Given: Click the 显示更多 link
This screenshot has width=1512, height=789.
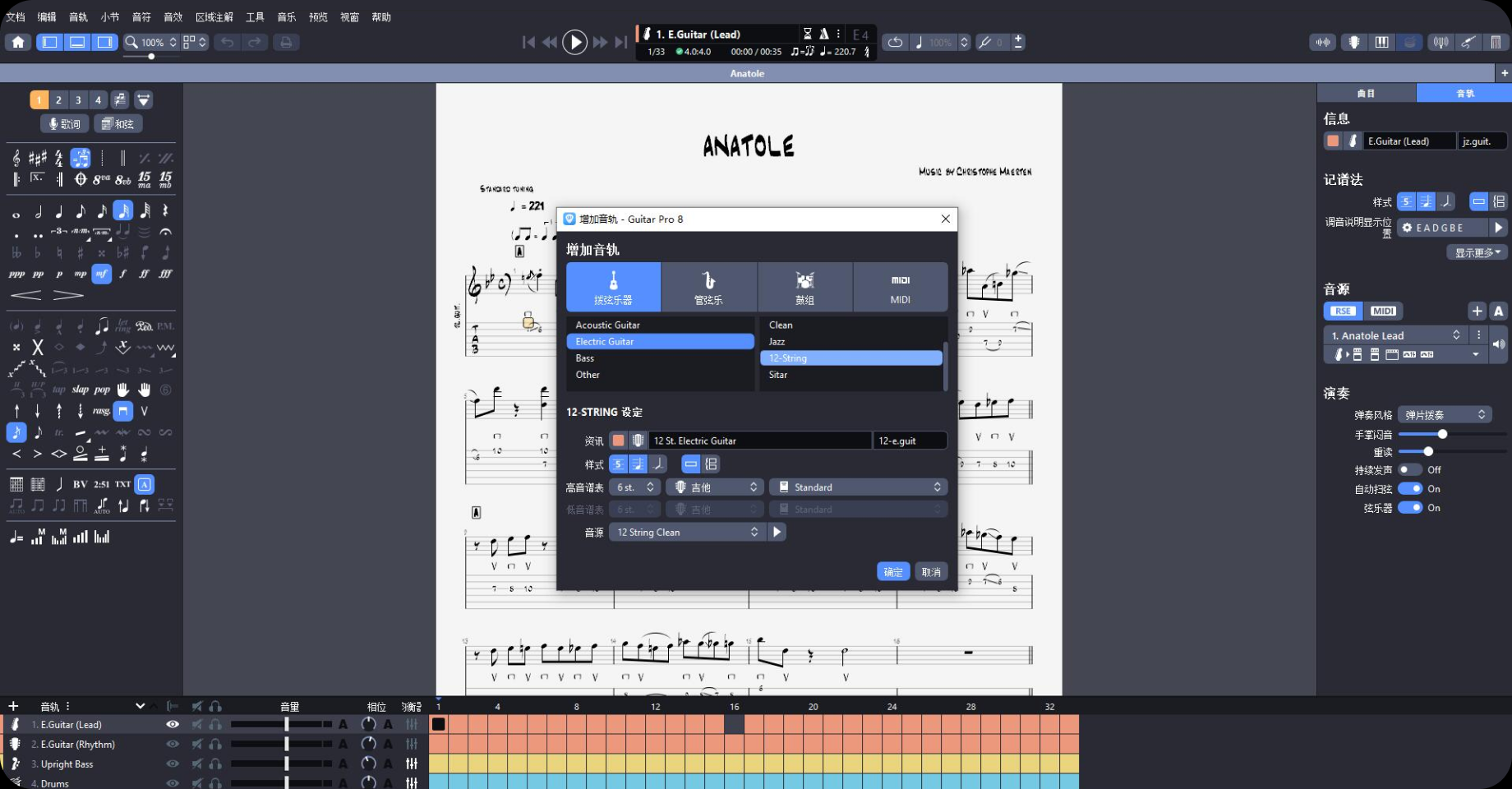Looking at the screenshot, I should tap(1477, 251).
